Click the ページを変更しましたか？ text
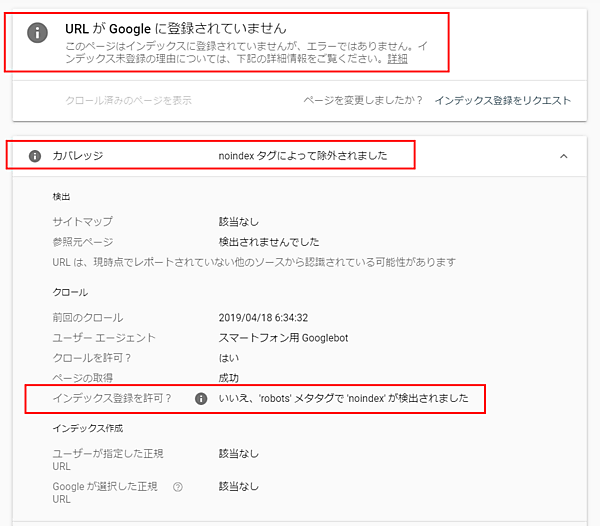Image resolution: width=600 pixels, height=526 pixels. coord(363,101)
